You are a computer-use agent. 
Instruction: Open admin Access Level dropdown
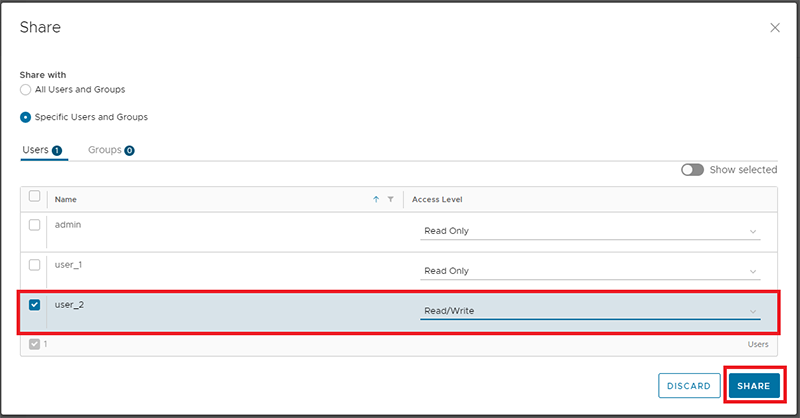point(590,231)
